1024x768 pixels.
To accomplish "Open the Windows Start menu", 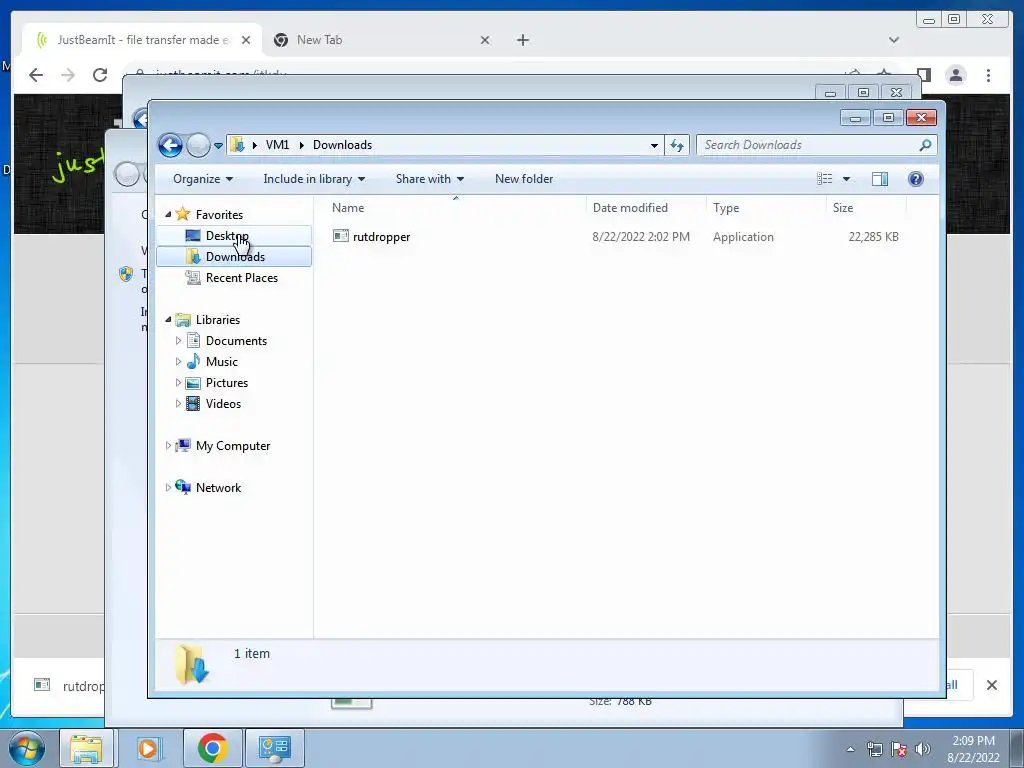I will pos(27,748).
